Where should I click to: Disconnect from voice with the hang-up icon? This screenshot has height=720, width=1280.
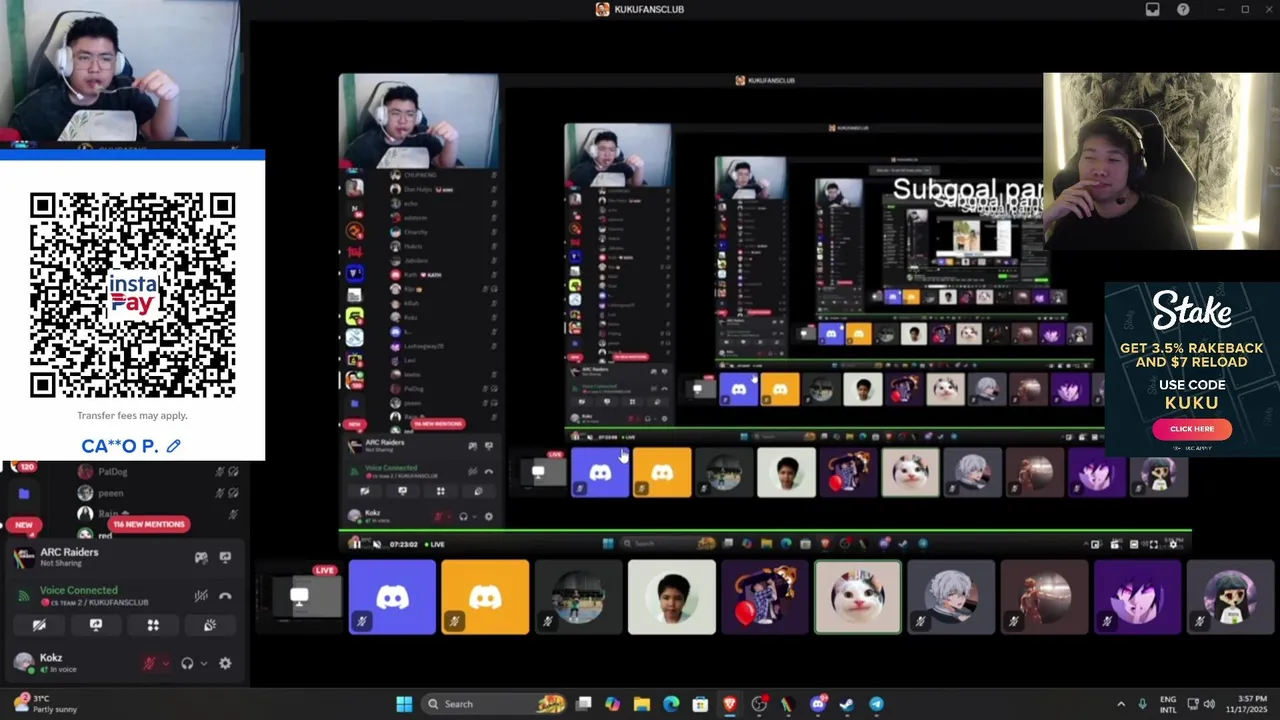[225, 596]
